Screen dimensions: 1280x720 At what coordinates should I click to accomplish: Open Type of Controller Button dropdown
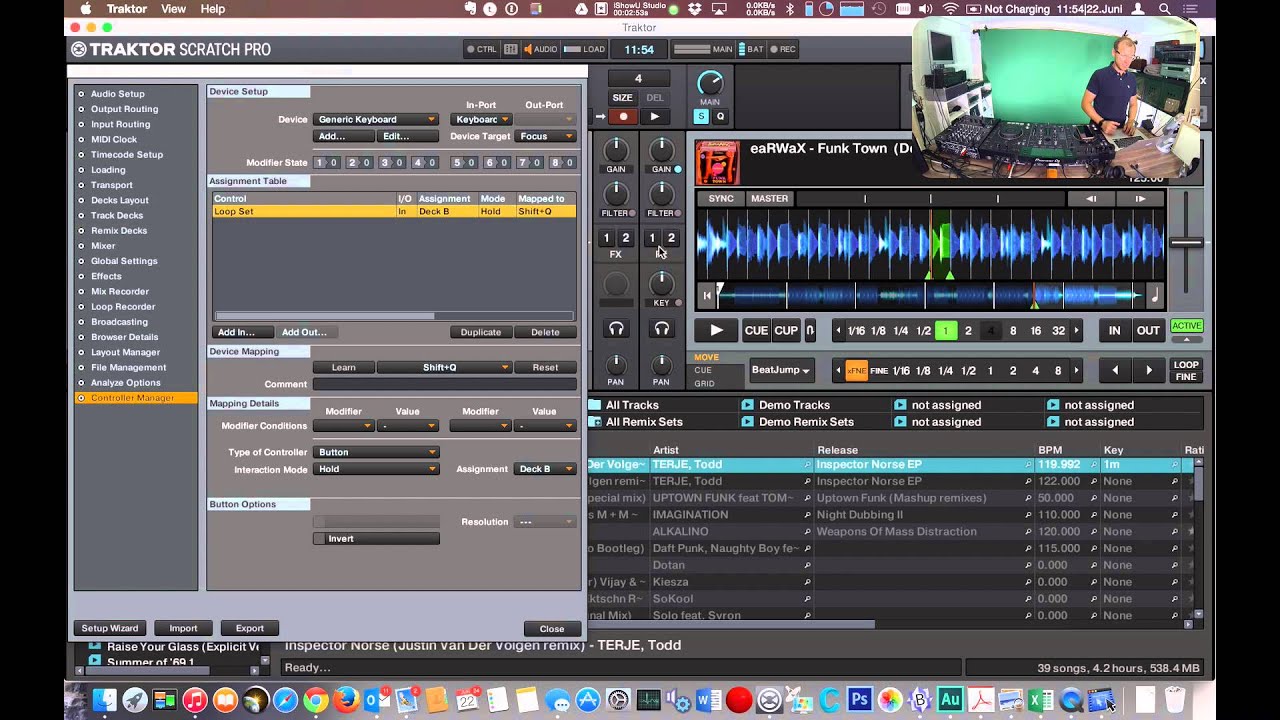376,452
